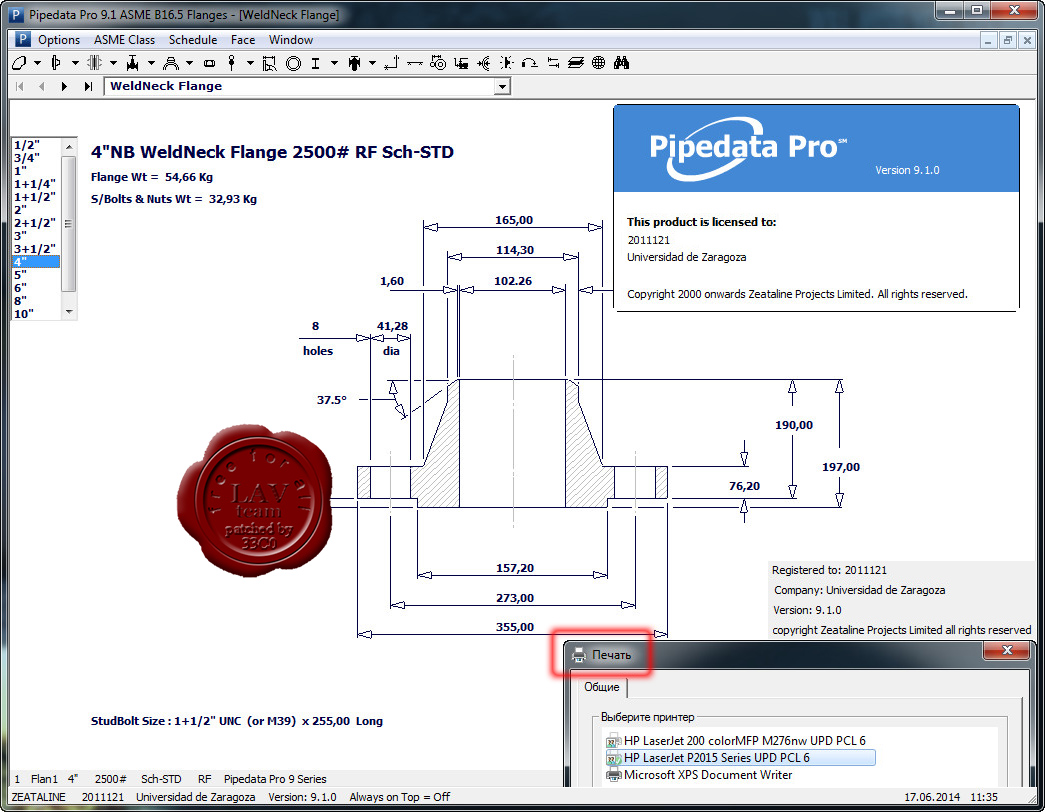
Task: Select the valve data icon
Action: [x=133, y=63]
